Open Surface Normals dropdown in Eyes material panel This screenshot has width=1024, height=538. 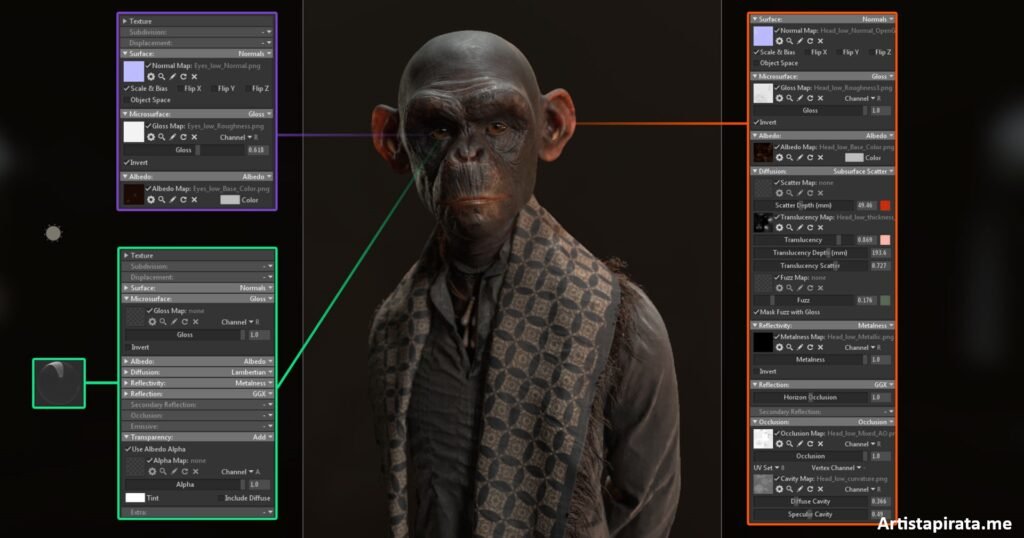[255, 54]
